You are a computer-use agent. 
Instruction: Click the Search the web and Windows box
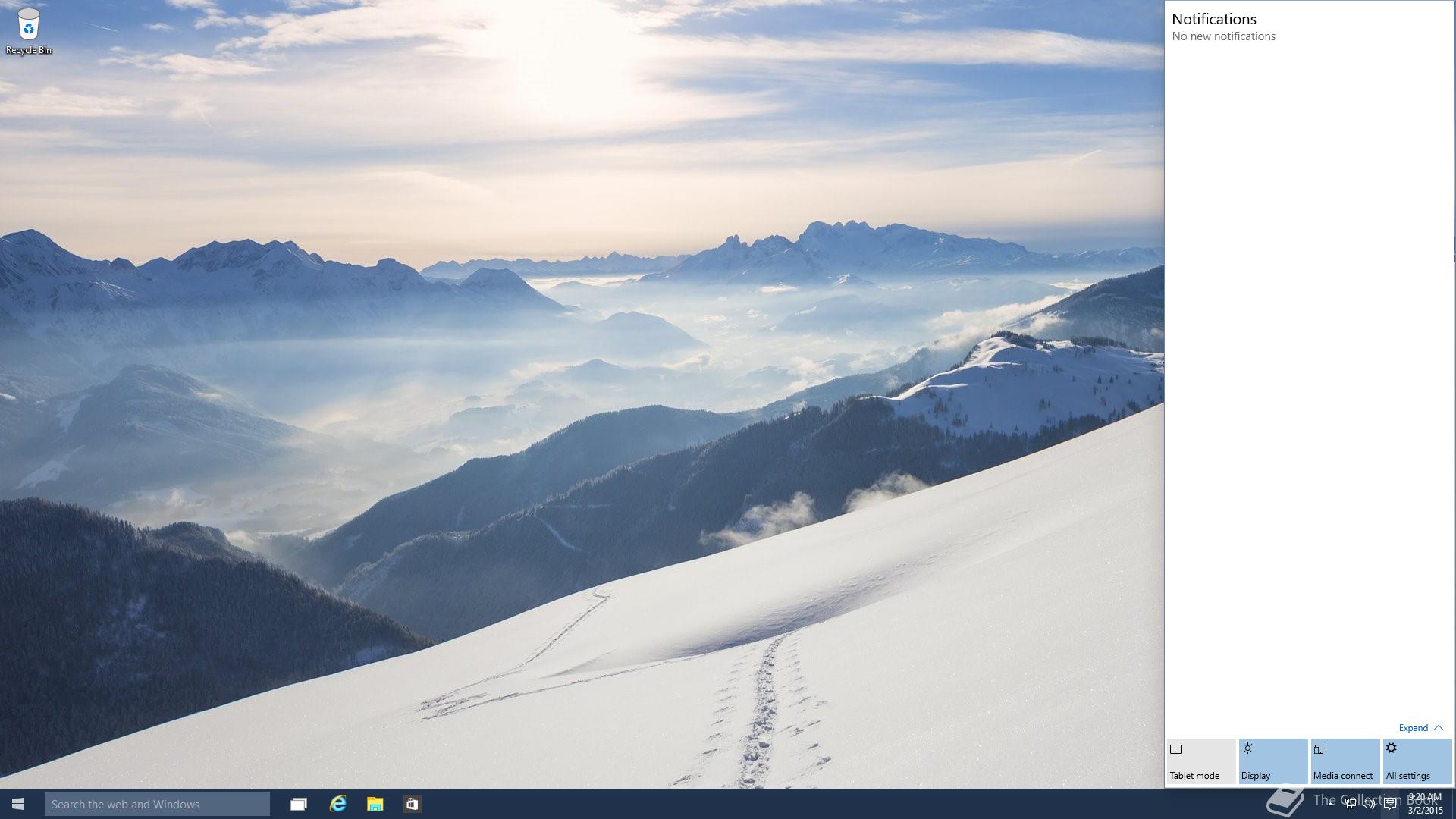pyautogui.click(x=158, y=804)
